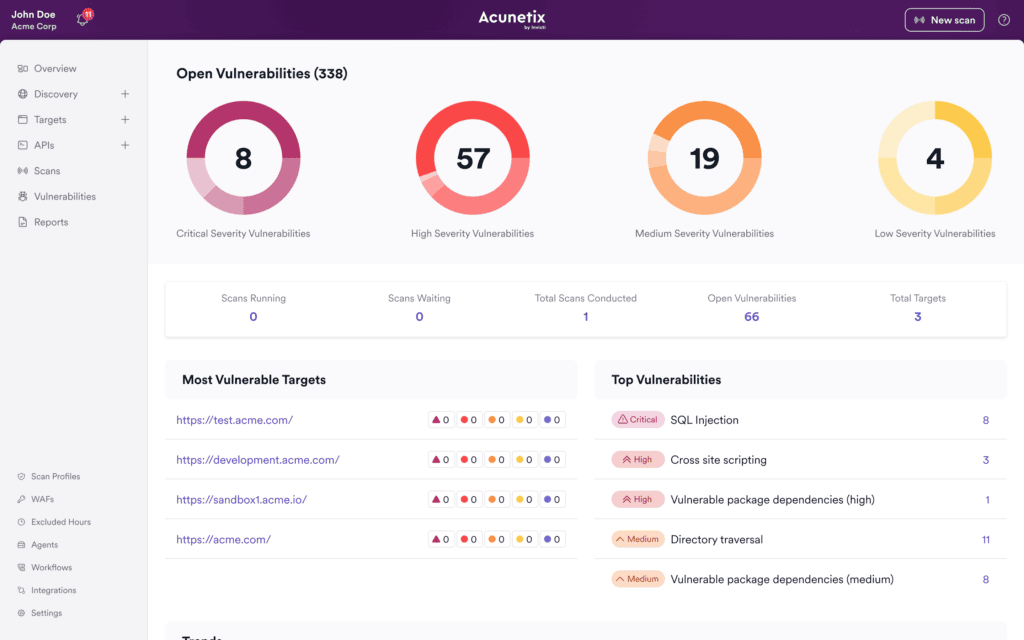Viewport: 1024px width, 640px height.
Task: Open the Vulnerabilities page
Action: tap(65, 197)
